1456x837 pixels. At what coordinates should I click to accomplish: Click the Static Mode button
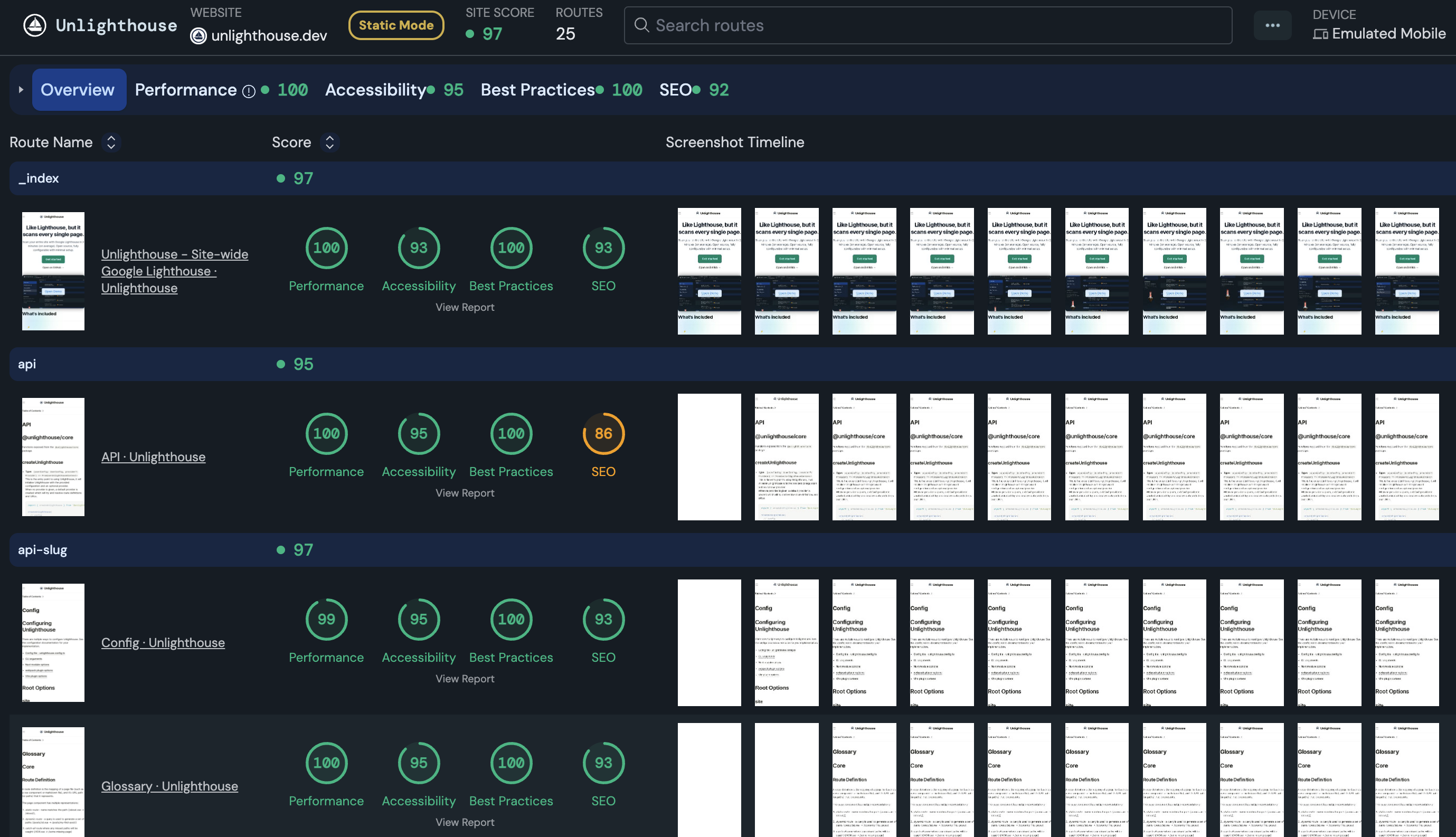[x=396, y=25]
